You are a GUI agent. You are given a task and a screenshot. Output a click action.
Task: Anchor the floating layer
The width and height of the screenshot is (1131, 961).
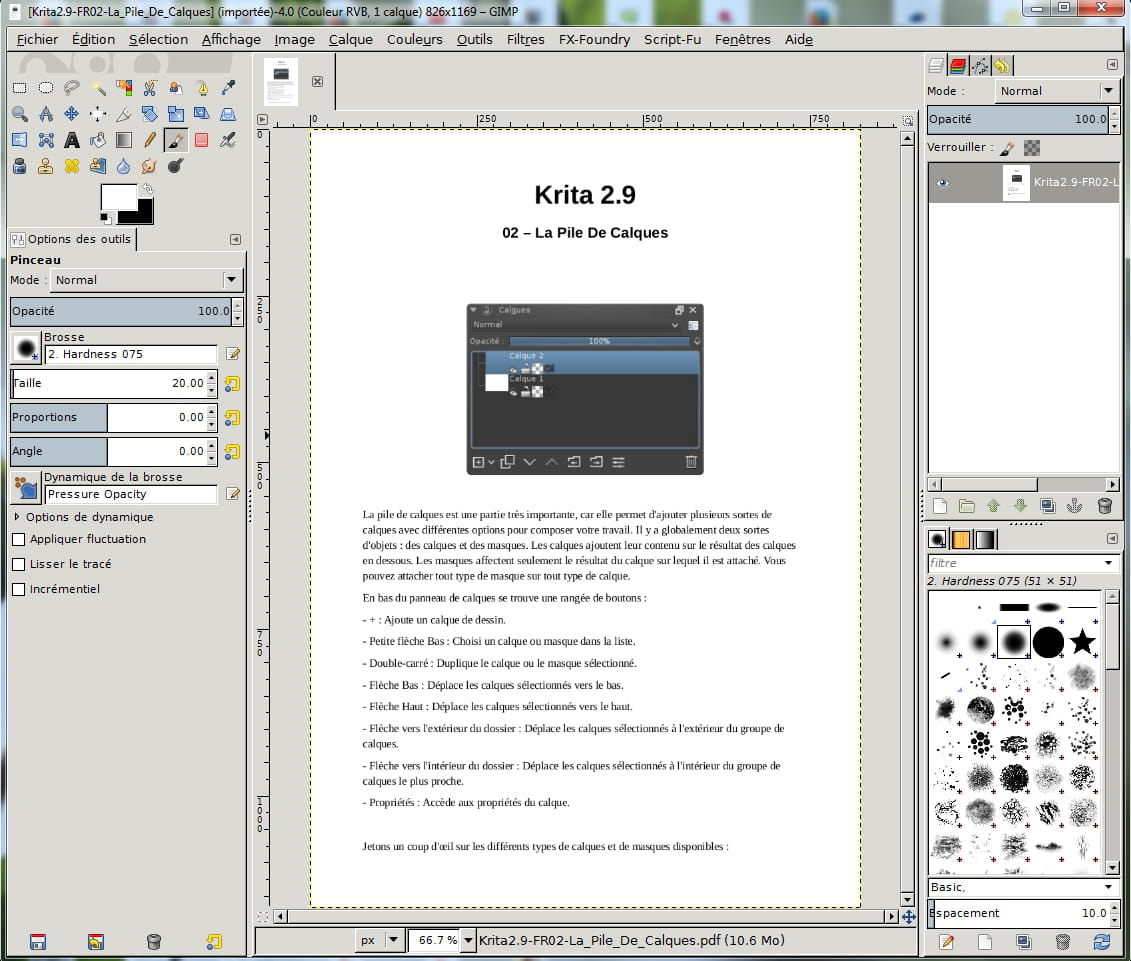pos(1075,506)
